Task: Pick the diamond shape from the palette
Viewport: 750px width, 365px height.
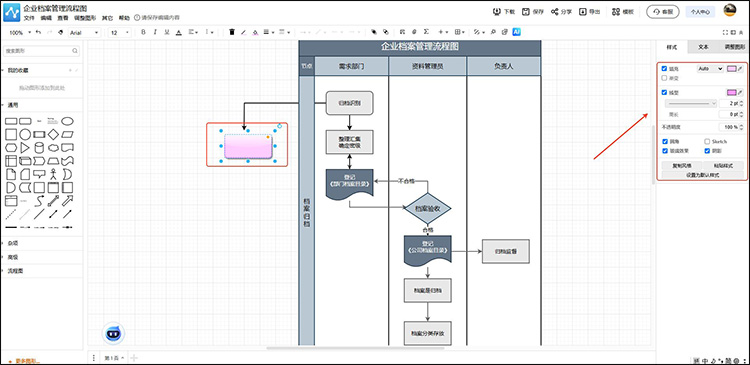Action: [54, 134]
